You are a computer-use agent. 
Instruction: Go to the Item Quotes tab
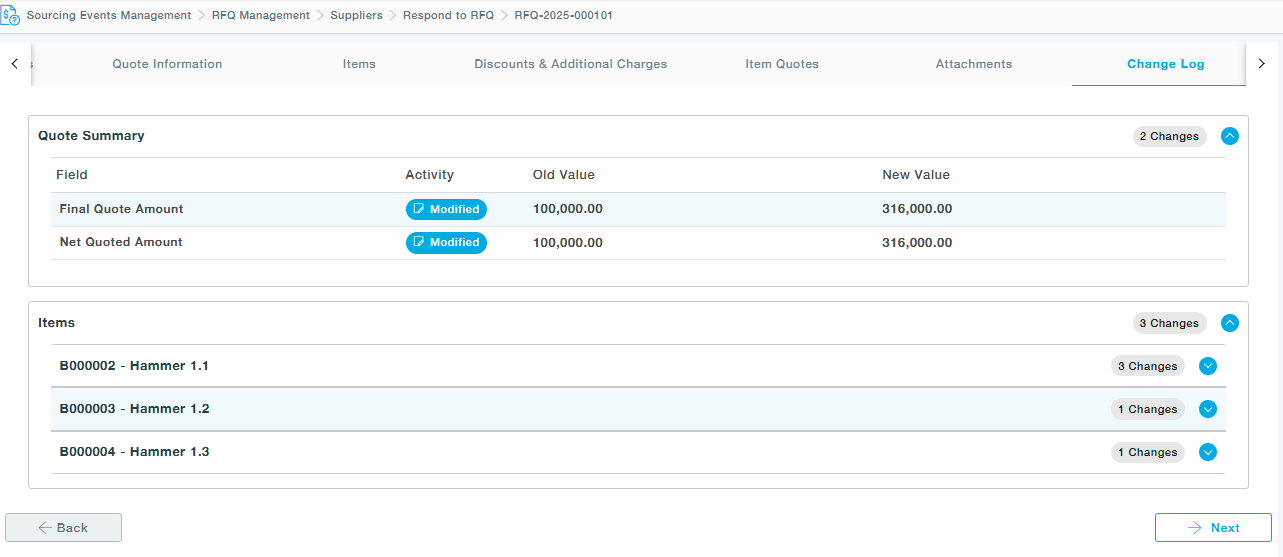pos(782,64)
